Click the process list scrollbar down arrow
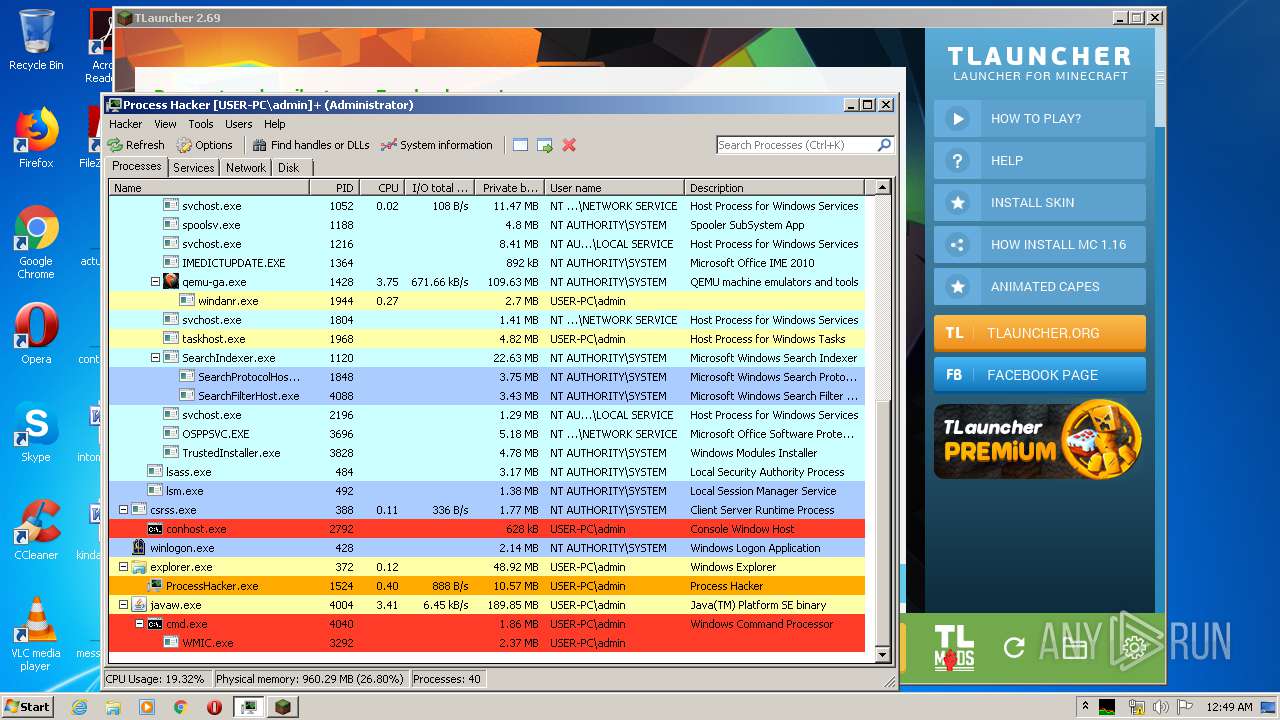The height and width of the screenshot is (720, 1280). [x=882, y=655]
